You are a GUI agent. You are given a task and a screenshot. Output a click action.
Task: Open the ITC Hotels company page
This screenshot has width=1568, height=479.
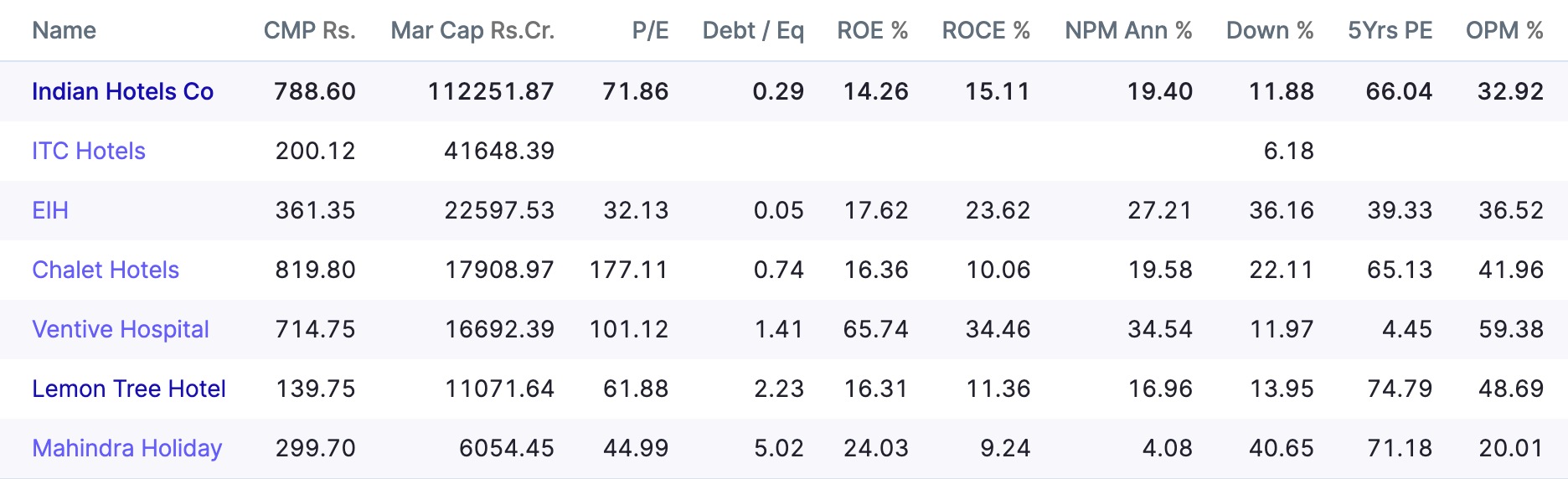click(89, 151)
